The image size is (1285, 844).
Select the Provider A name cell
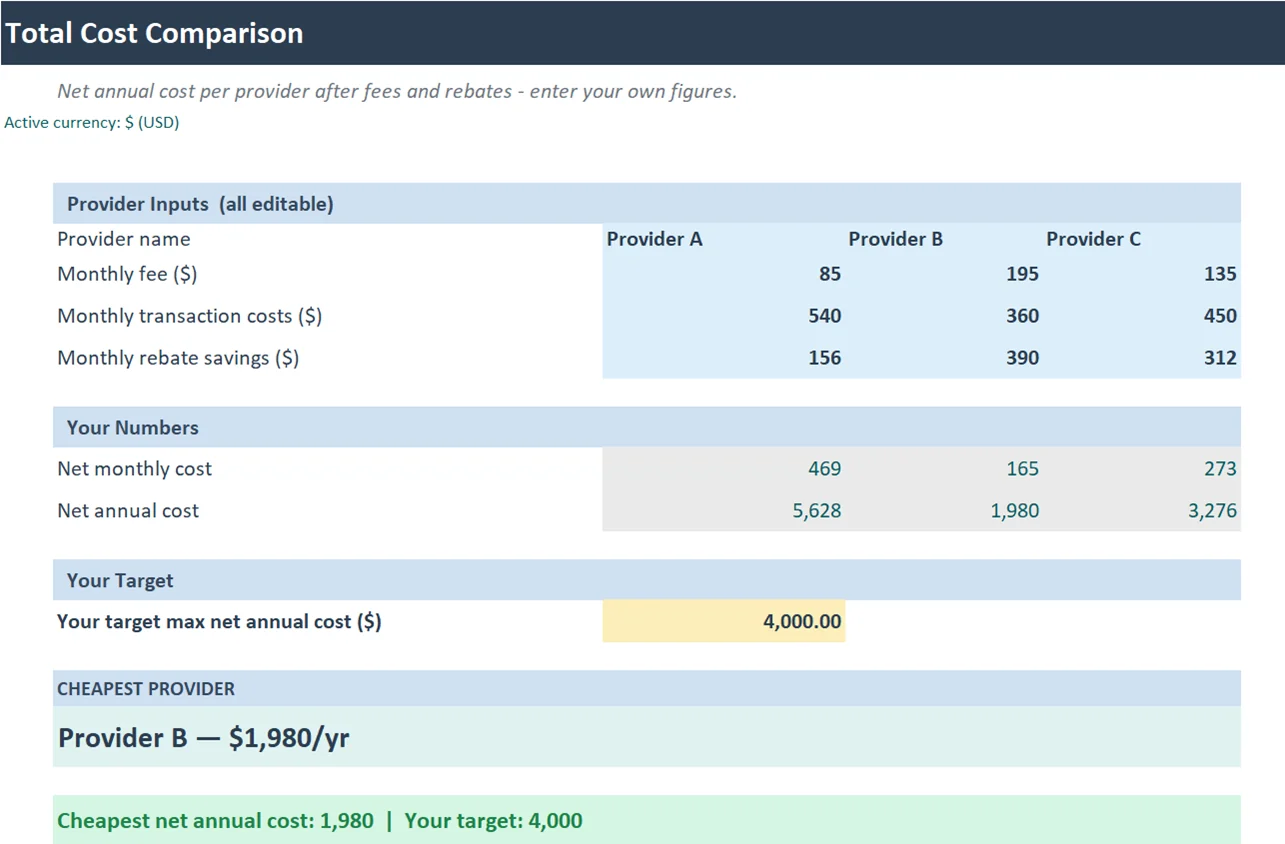click(x=724, y=239)
